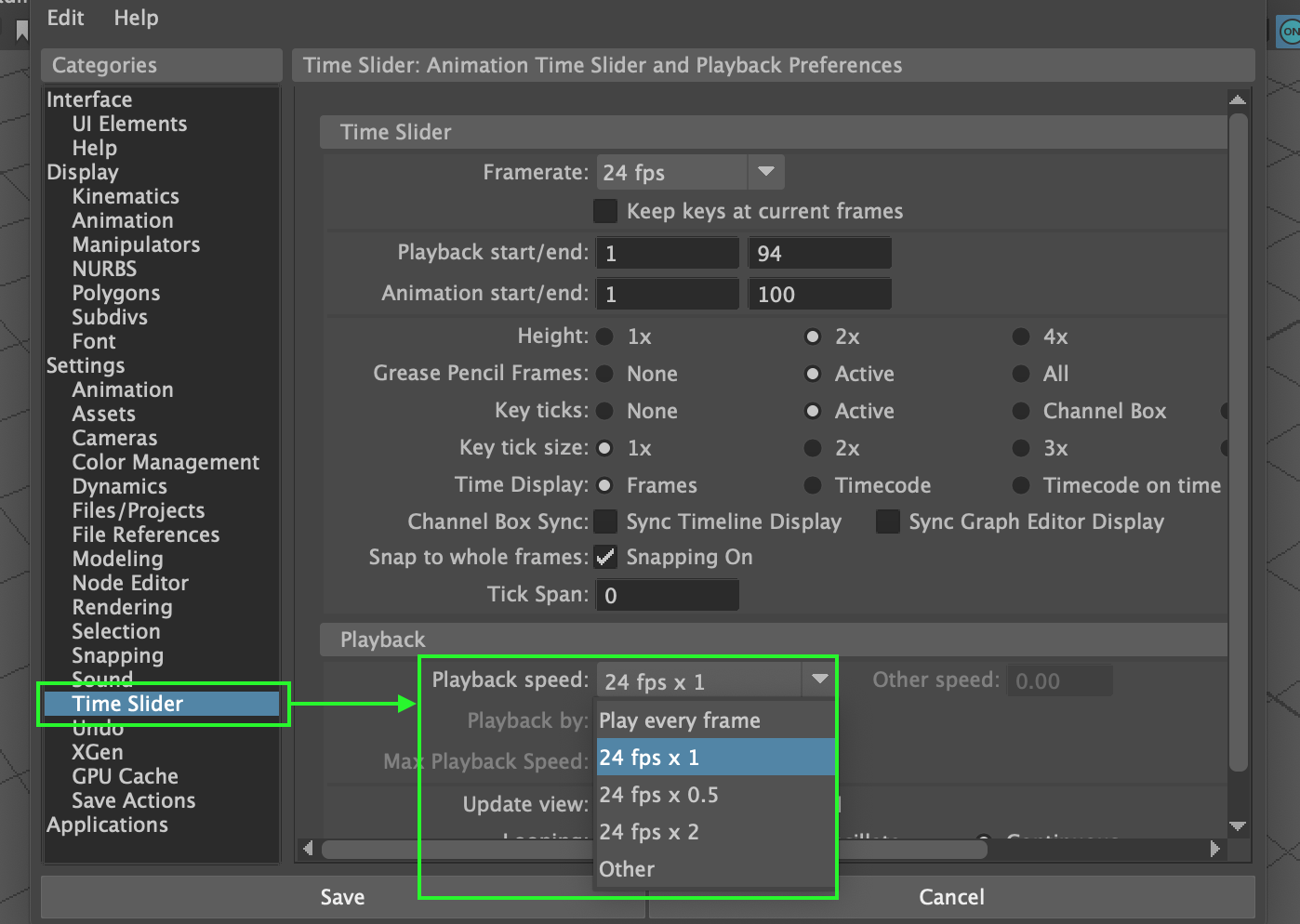Click the Playback speed dropdown arrow
Image resolution: width=1300 pixels, height=924 pixels.
(818, 680)
